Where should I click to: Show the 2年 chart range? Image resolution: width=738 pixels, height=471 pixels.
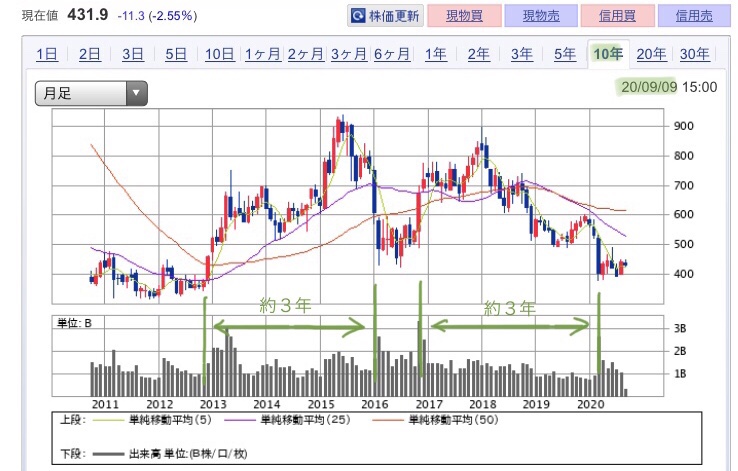click(x=478, y=54)
